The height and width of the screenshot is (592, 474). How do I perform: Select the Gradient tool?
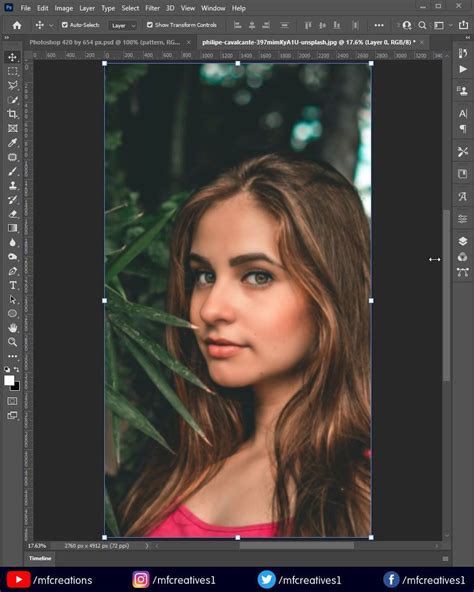click(x=12, y=228)
